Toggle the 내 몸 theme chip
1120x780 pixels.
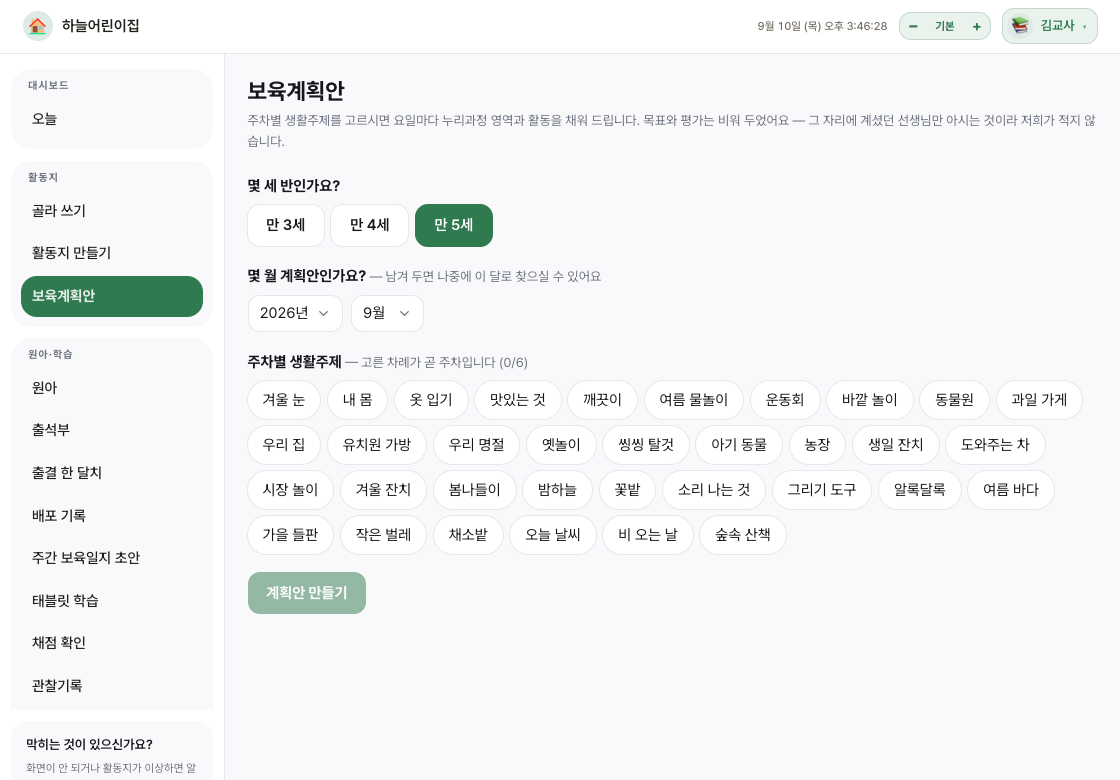[x=357, y=400]
